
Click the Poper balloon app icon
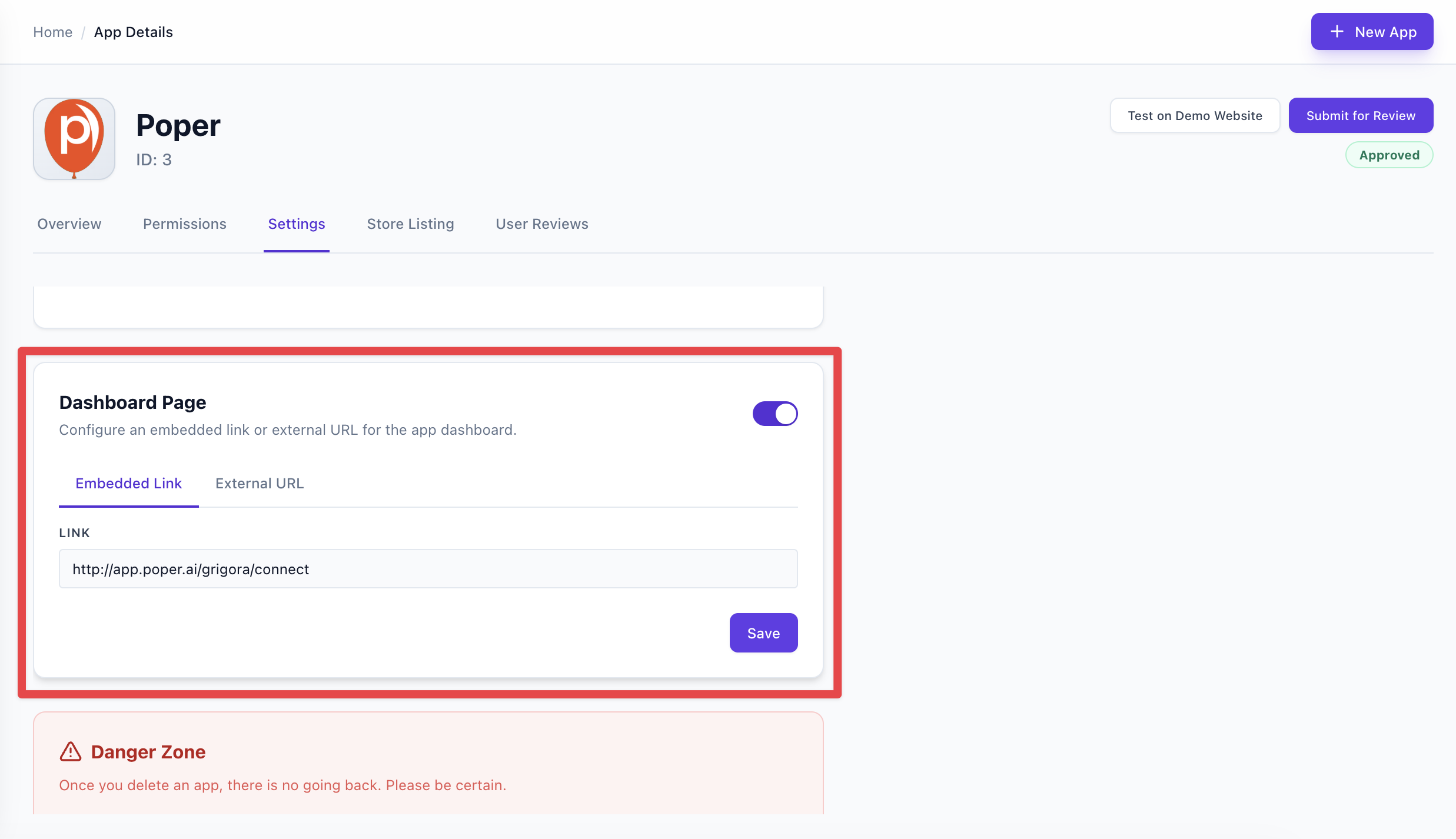pyautogui.click(x=74, y=139)
